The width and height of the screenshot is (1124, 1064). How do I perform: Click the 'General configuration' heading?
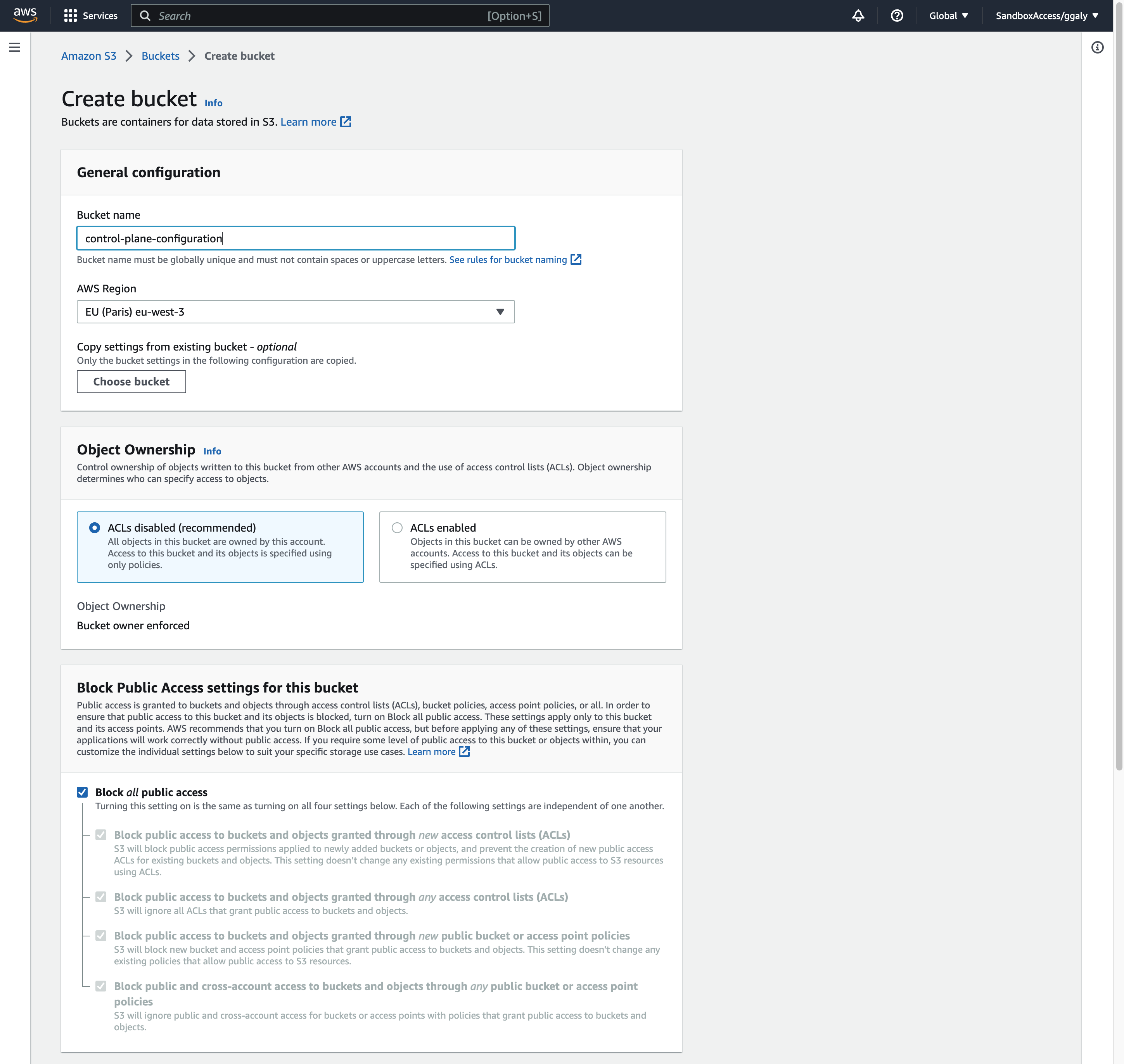pos(149,173)
